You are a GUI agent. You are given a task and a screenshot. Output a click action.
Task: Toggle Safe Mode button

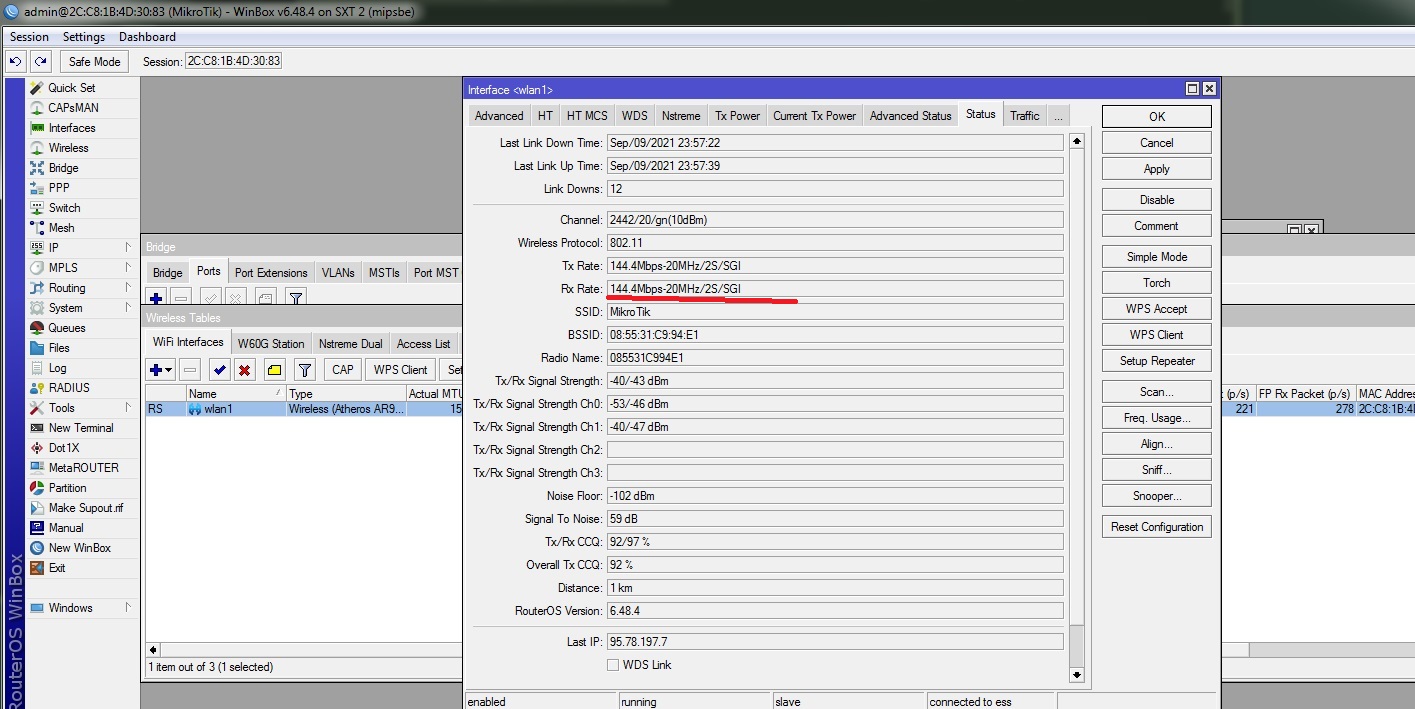point(94,61)
